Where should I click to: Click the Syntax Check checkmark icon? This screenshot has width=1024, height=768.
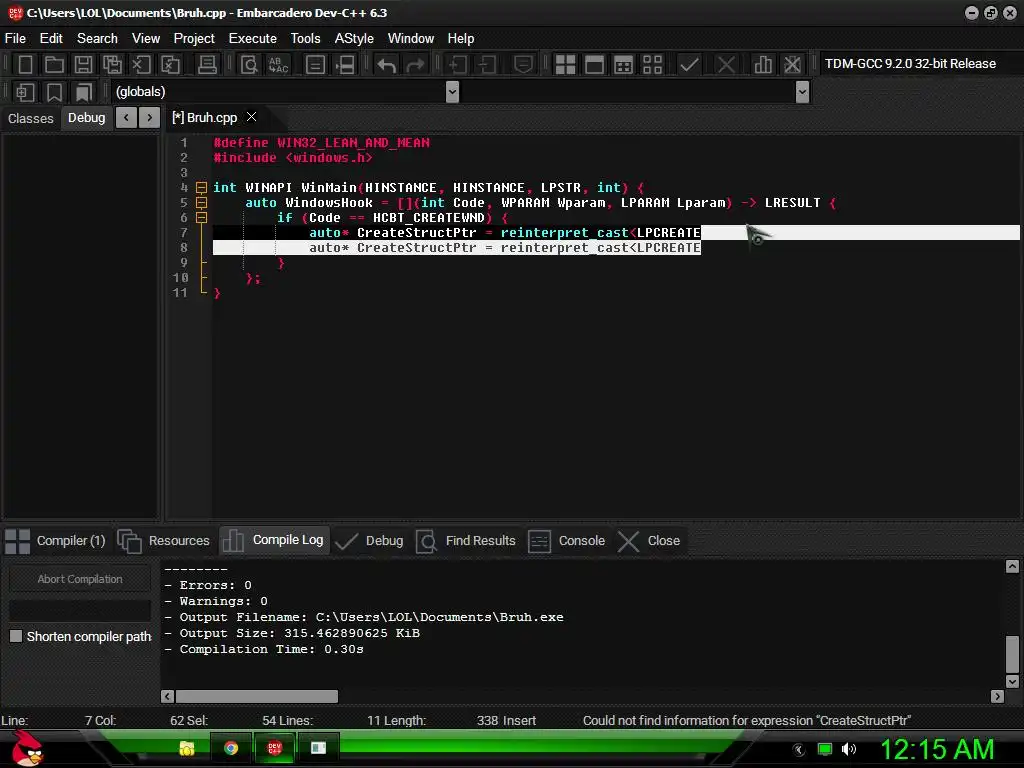[689, 64]
